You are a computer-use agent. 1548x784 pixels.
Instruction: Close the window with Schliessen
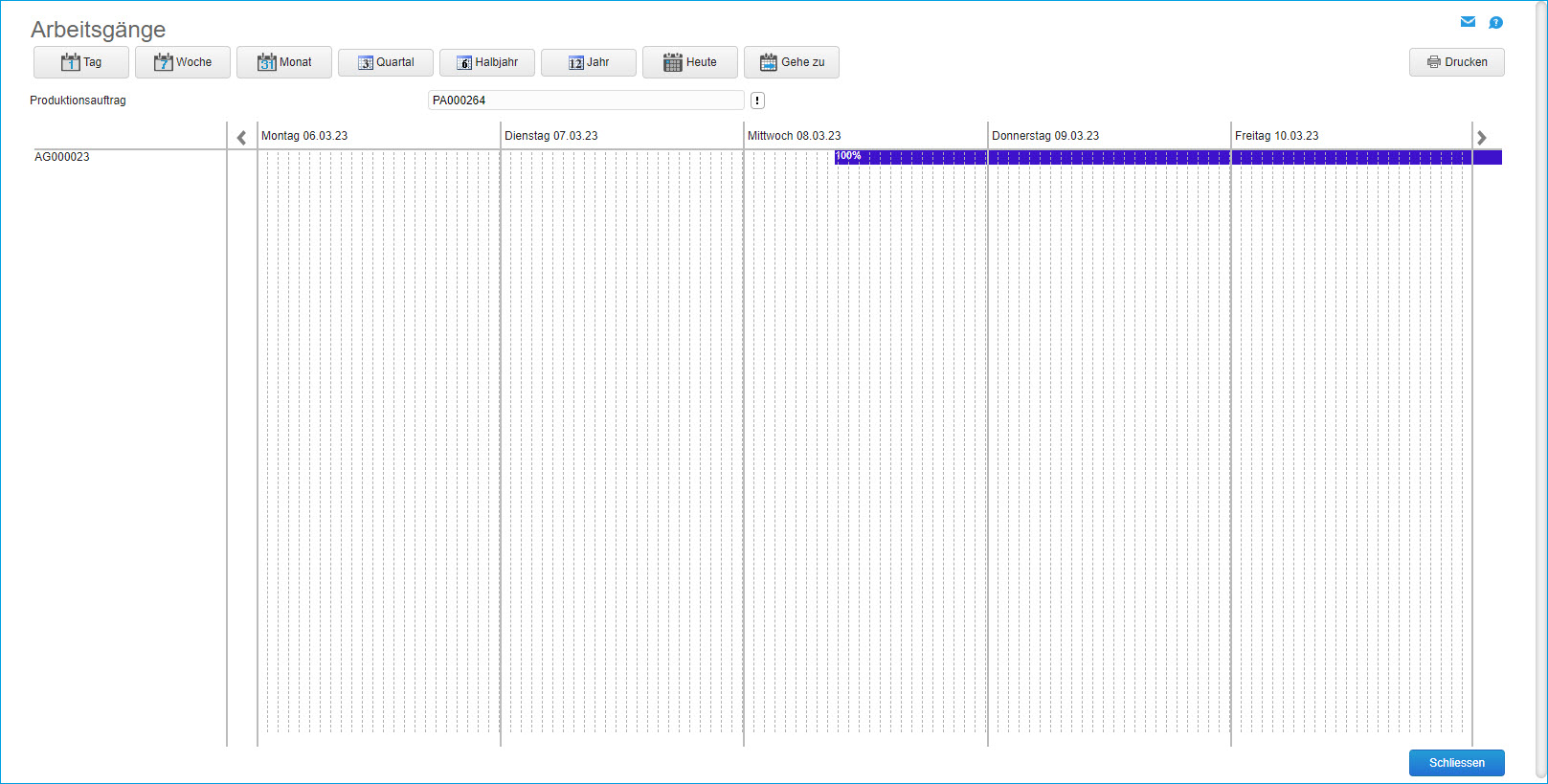[x=1457, y=763]
